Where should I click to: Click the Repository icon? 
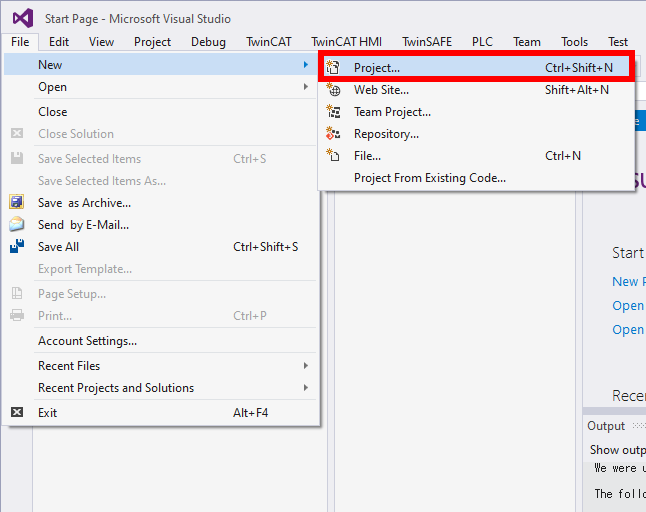(334, 134)
